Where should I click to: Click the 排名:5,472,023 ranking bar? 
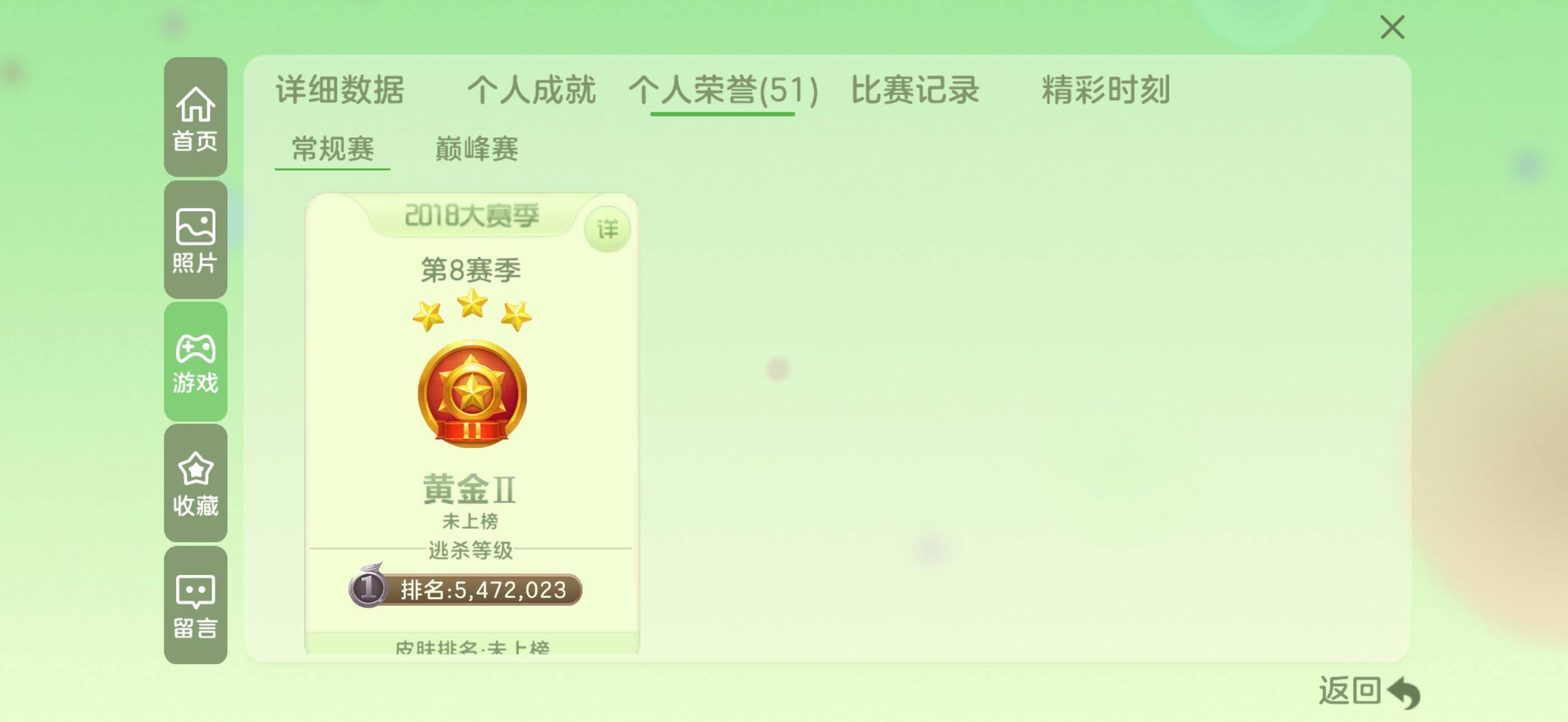pos(466,589)
